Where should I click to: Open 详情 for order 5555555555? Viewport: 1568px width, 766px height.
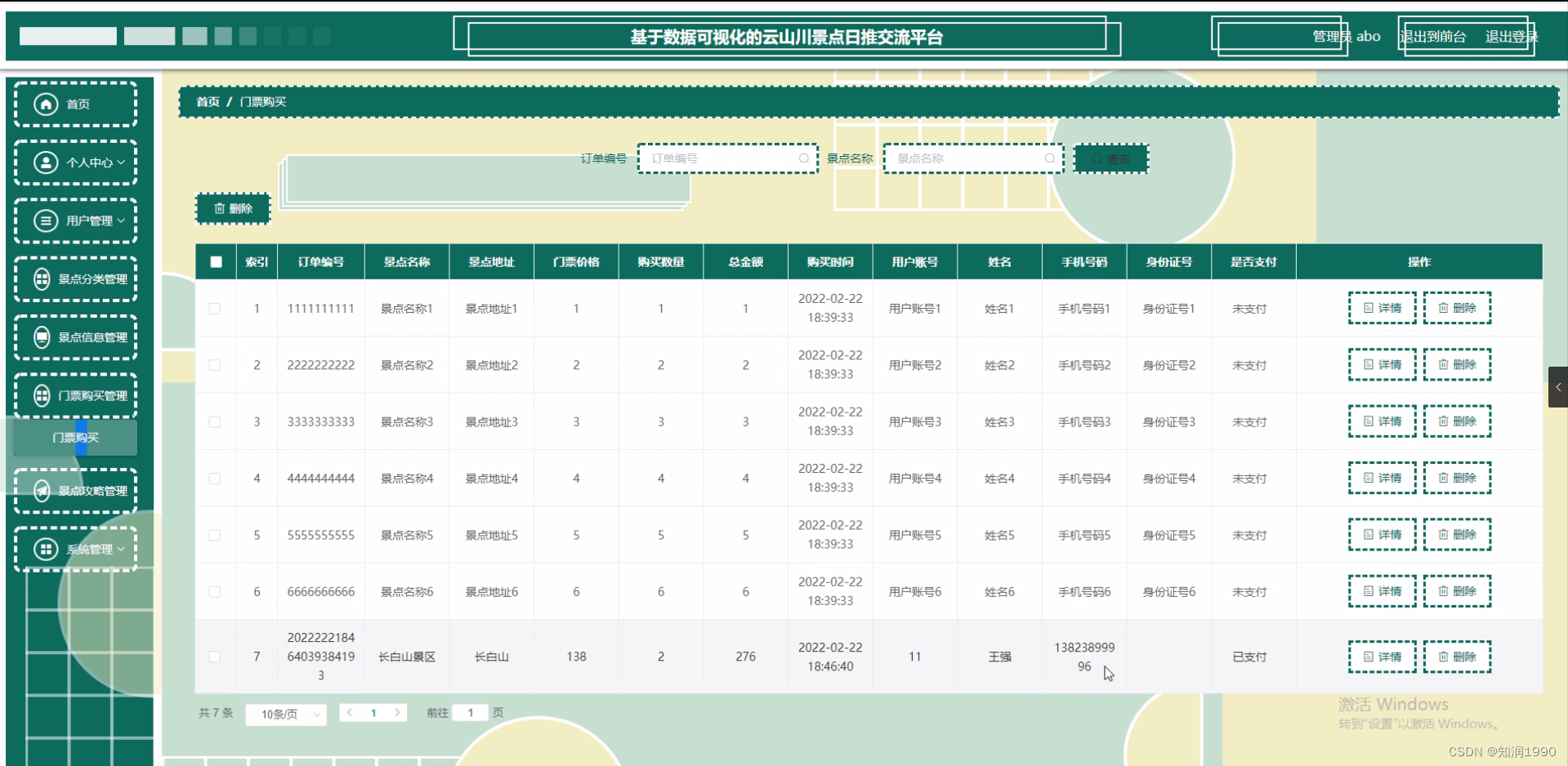coord(1382,535)
